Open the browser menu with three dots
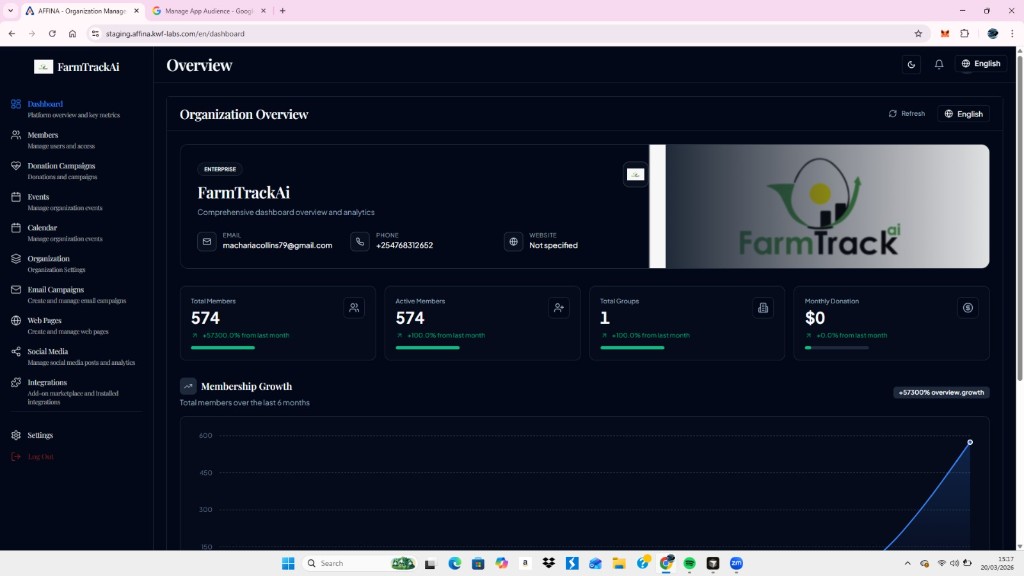Screen dimensions: 1024x576 click(x=1014, y=33)
